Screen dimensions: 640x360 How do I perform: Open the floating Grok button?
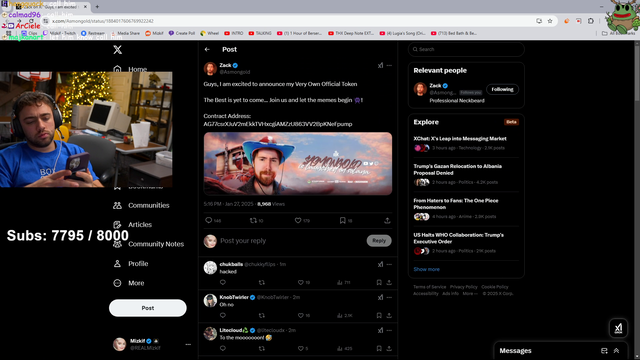[618, 328]
